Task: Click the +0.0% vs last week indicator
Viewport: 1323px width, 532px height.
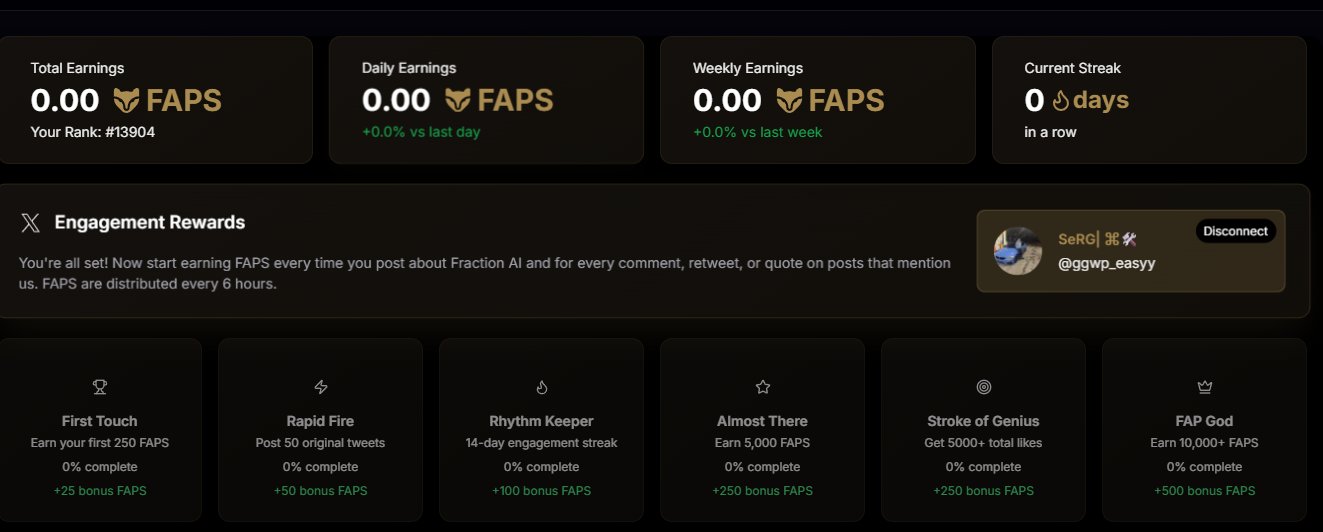Action: 757,132
